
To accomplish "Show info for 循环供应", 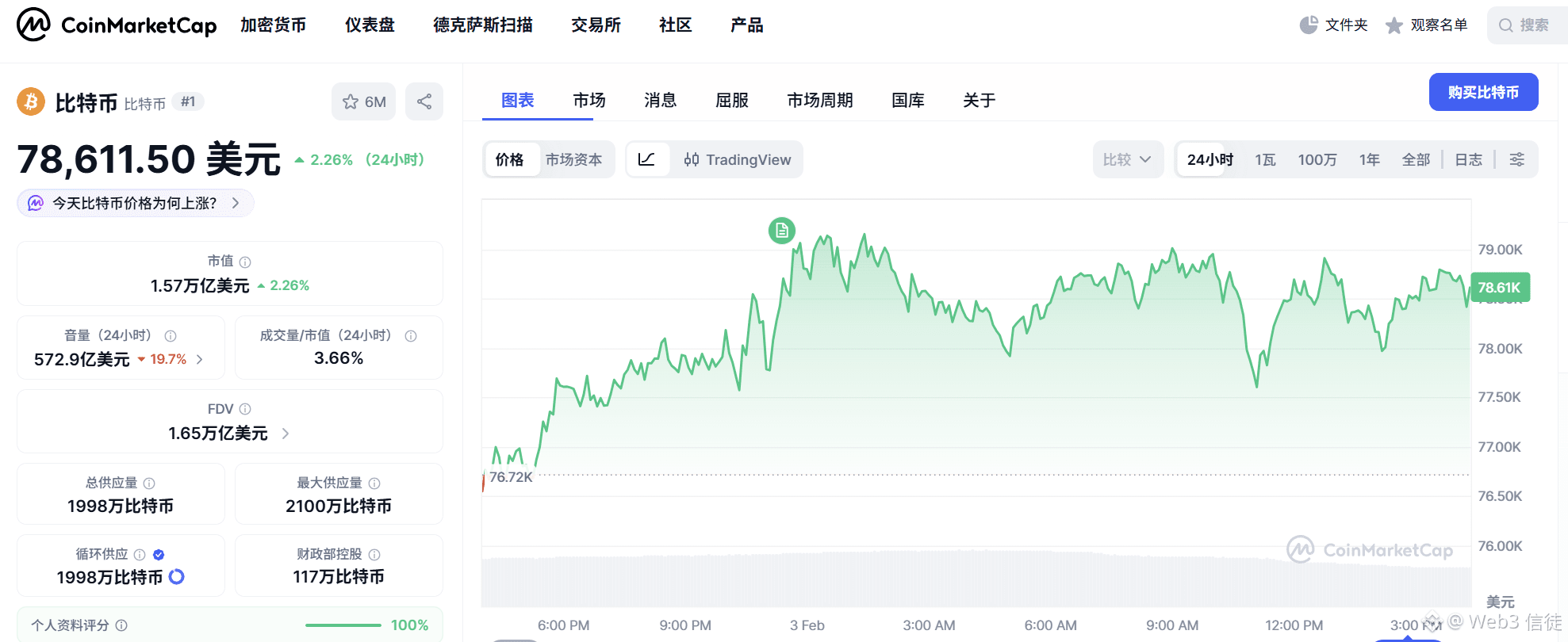I will click(140, 555).
